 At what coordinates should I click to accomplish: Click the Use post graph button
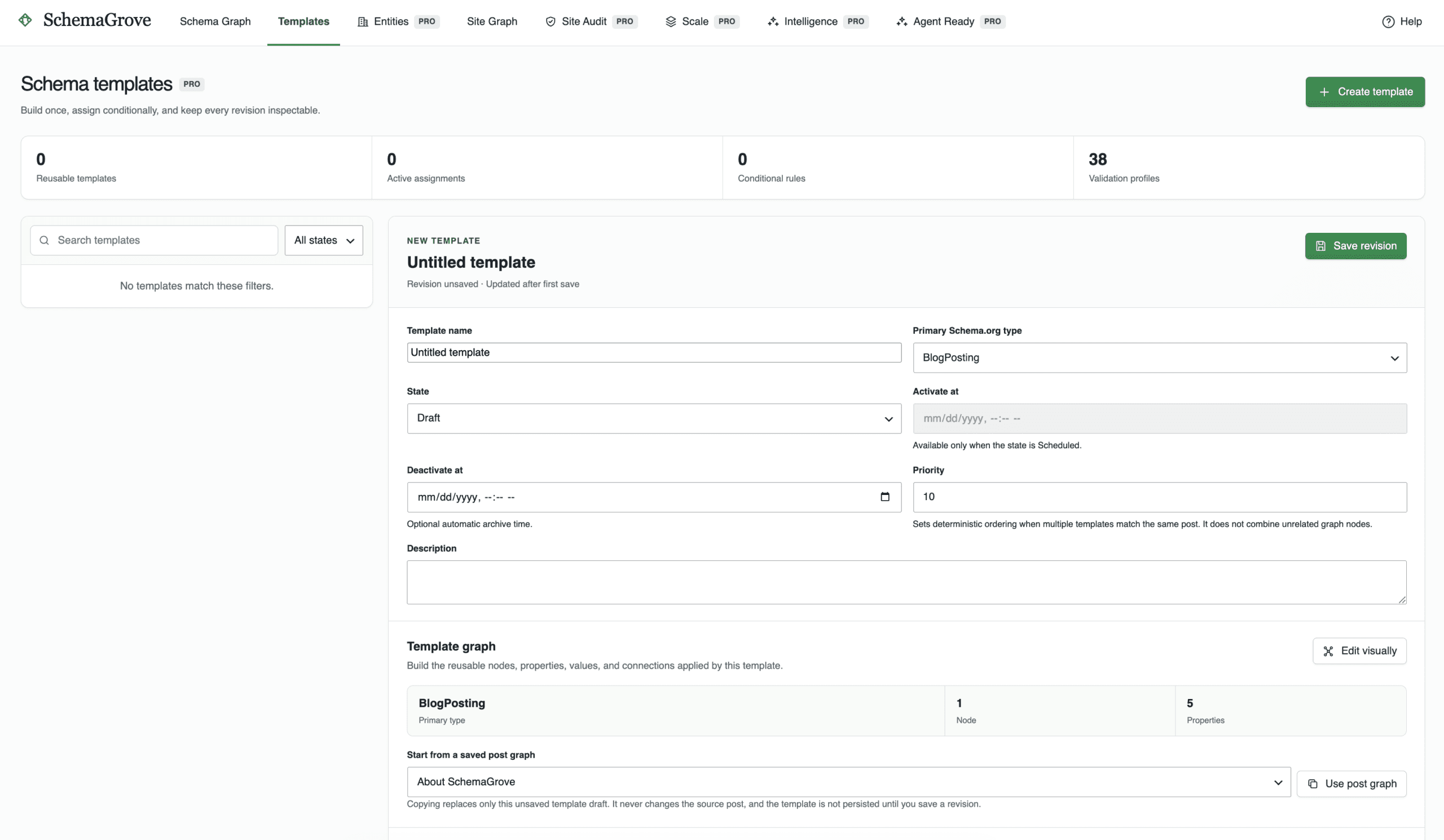pos(1351,784)
